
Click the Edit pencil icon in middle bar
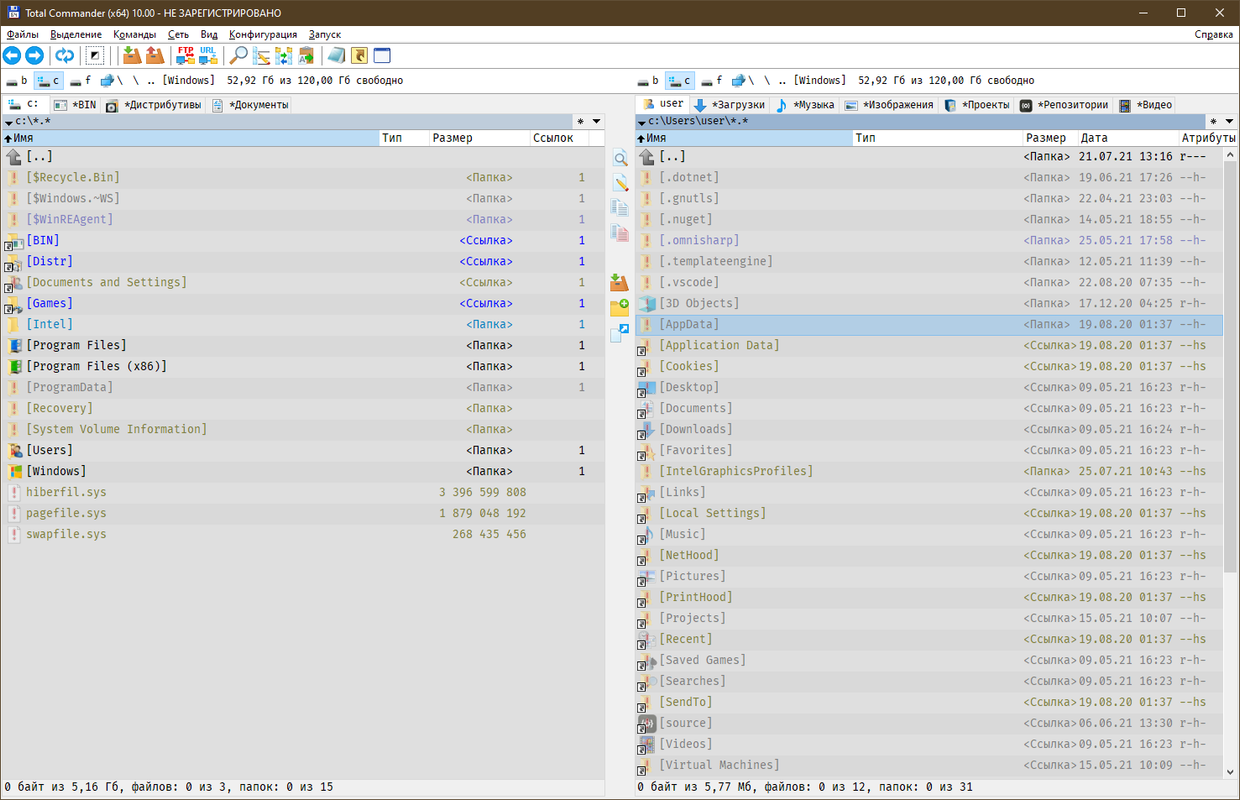(x=620, y=184)
